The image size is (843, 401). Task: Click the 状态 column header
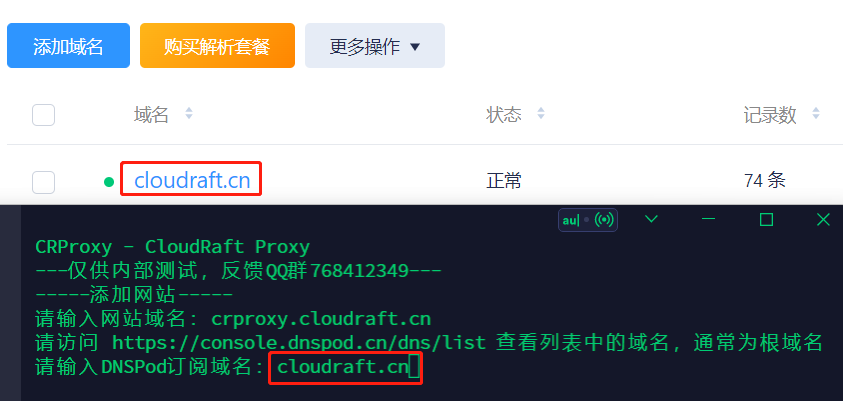504,114
